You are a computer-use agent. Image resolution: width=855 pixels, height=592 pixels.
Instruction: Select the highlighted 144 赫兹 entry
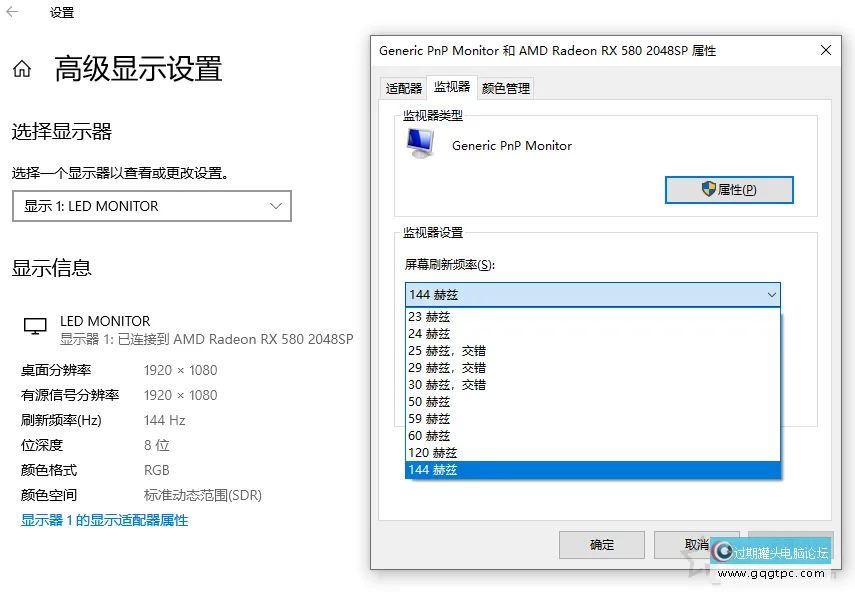pyautogui.click(x=432, y=469)
